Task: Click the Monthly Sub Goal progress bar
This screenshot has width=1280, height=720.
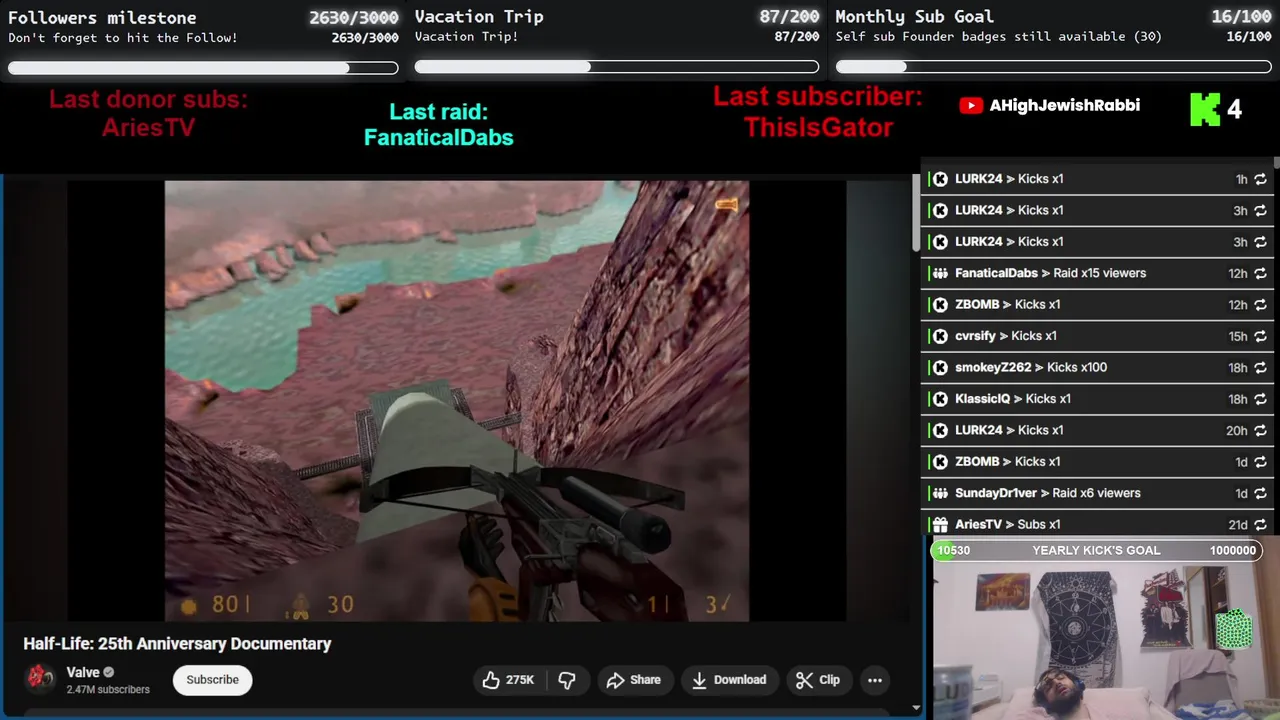Action: [x=1054, y=67]
